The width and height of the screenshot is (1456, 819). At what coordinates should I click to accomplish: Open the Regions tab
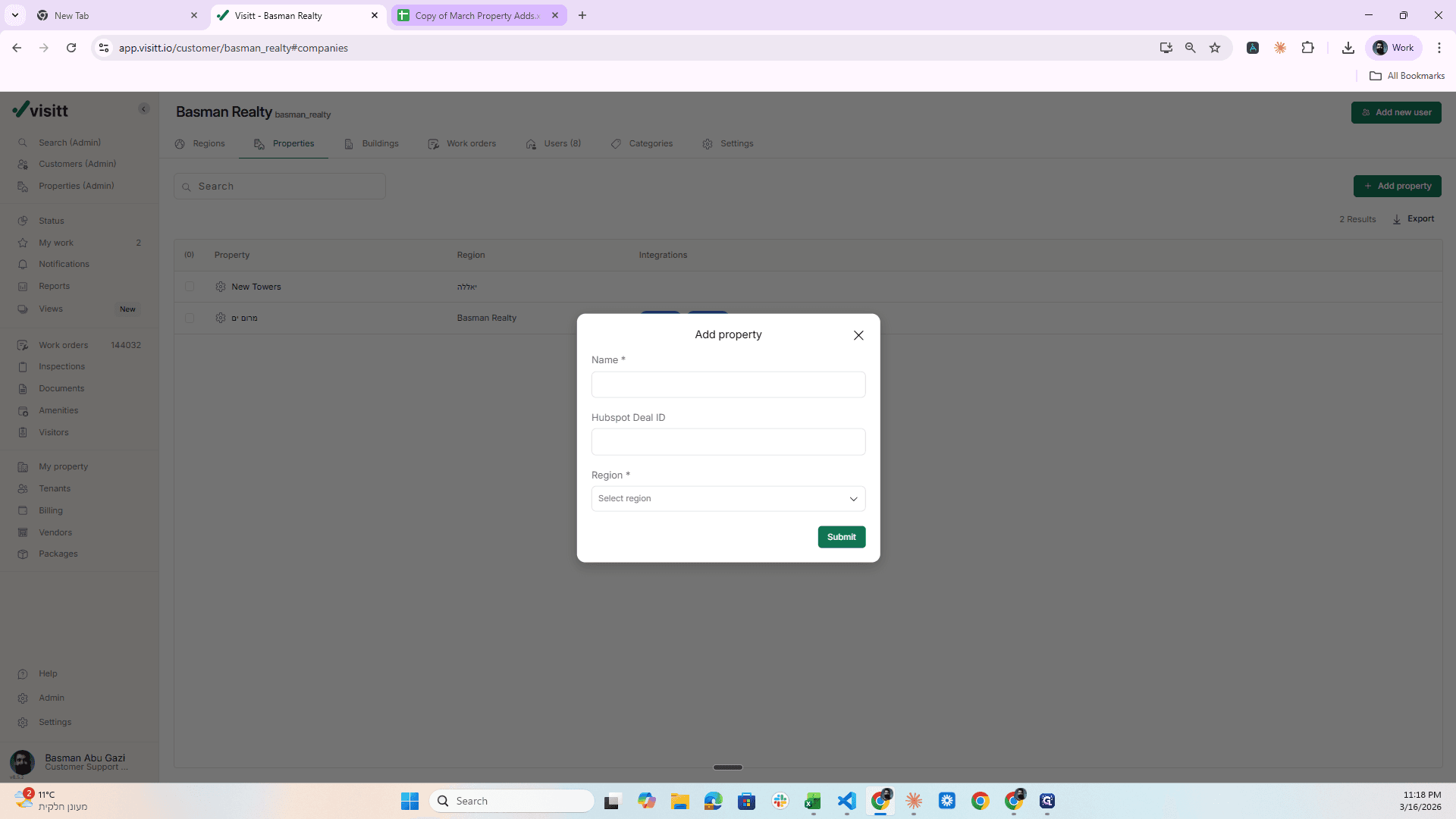point(200,143)
